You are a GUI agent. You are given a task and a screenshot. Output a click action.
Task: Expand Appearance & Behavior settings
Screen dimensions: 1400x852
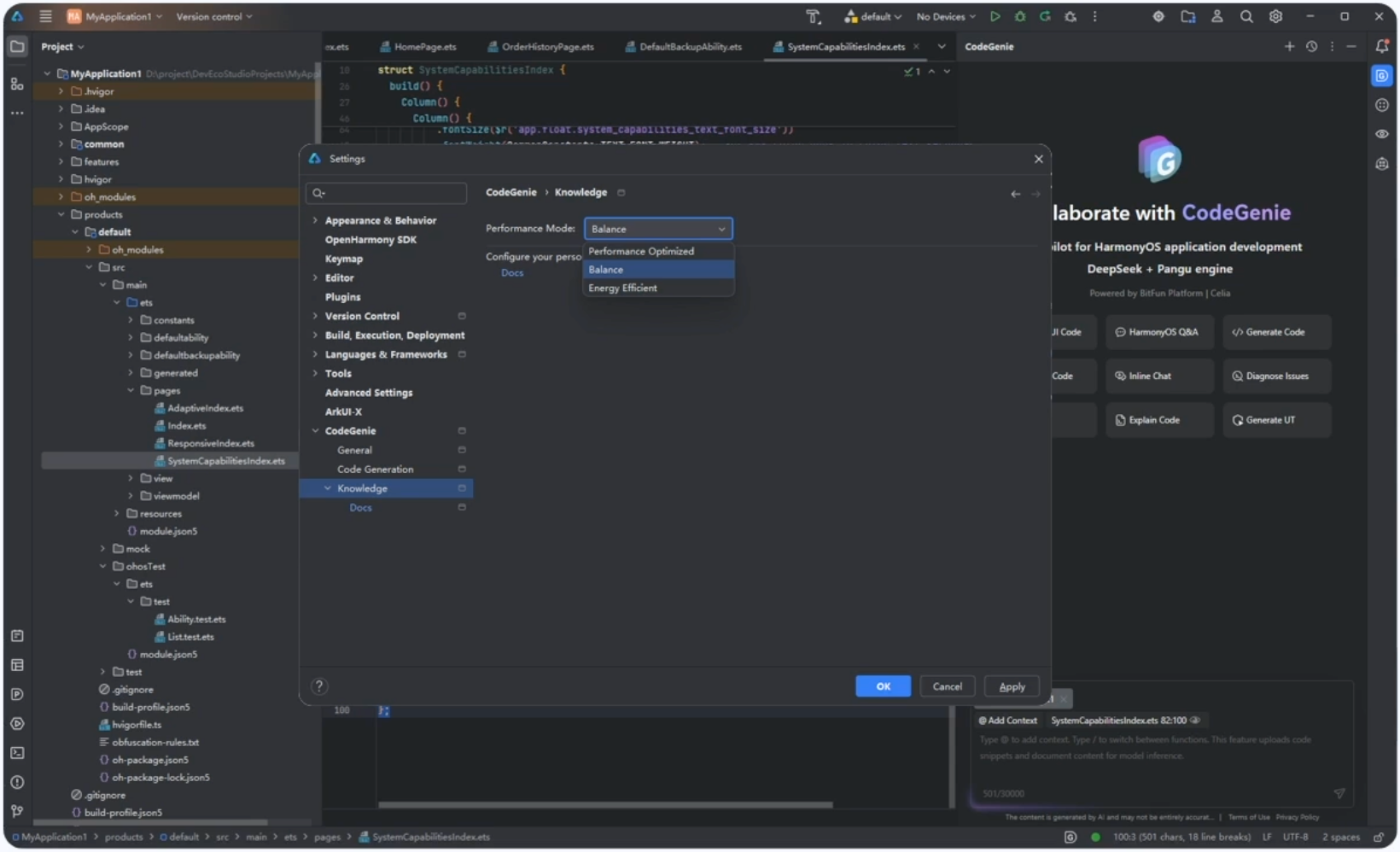point(315,220)
